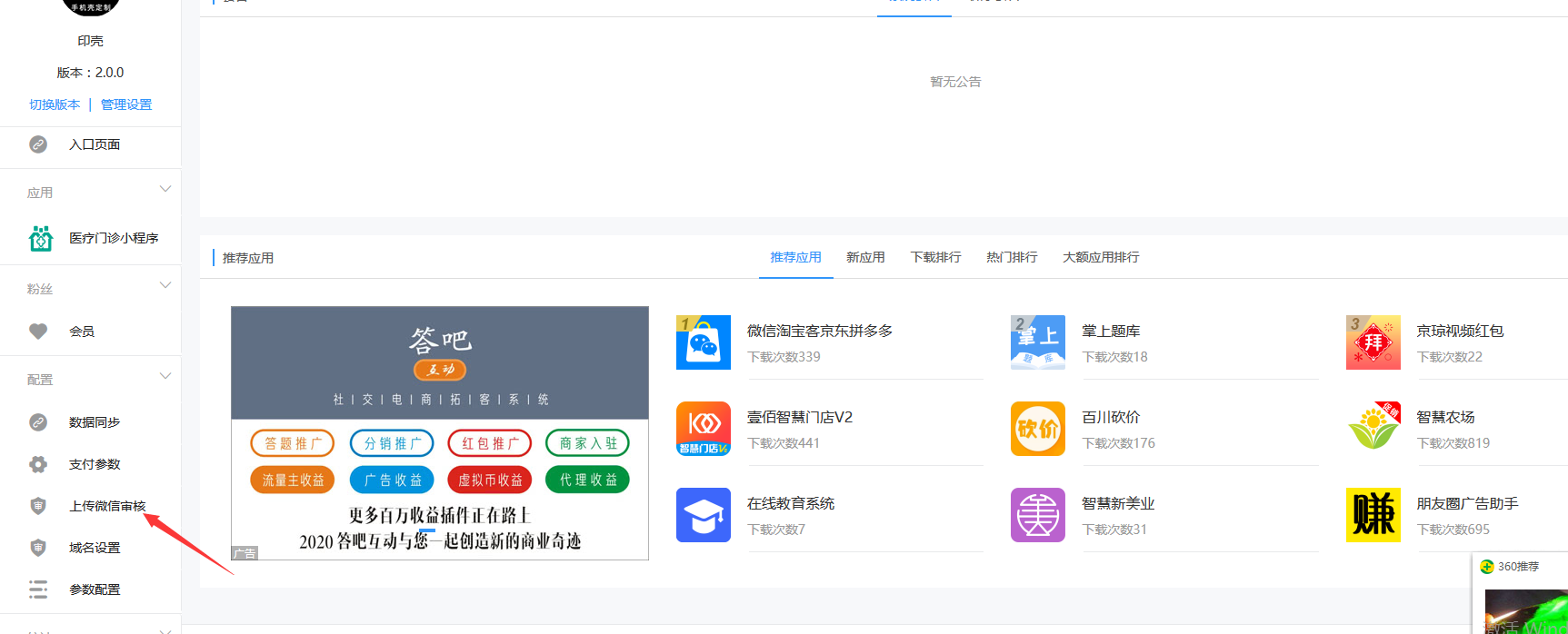Click the 印壳 account name
1568x634 pixels.
pyautogui.click(x=90, y=41)
